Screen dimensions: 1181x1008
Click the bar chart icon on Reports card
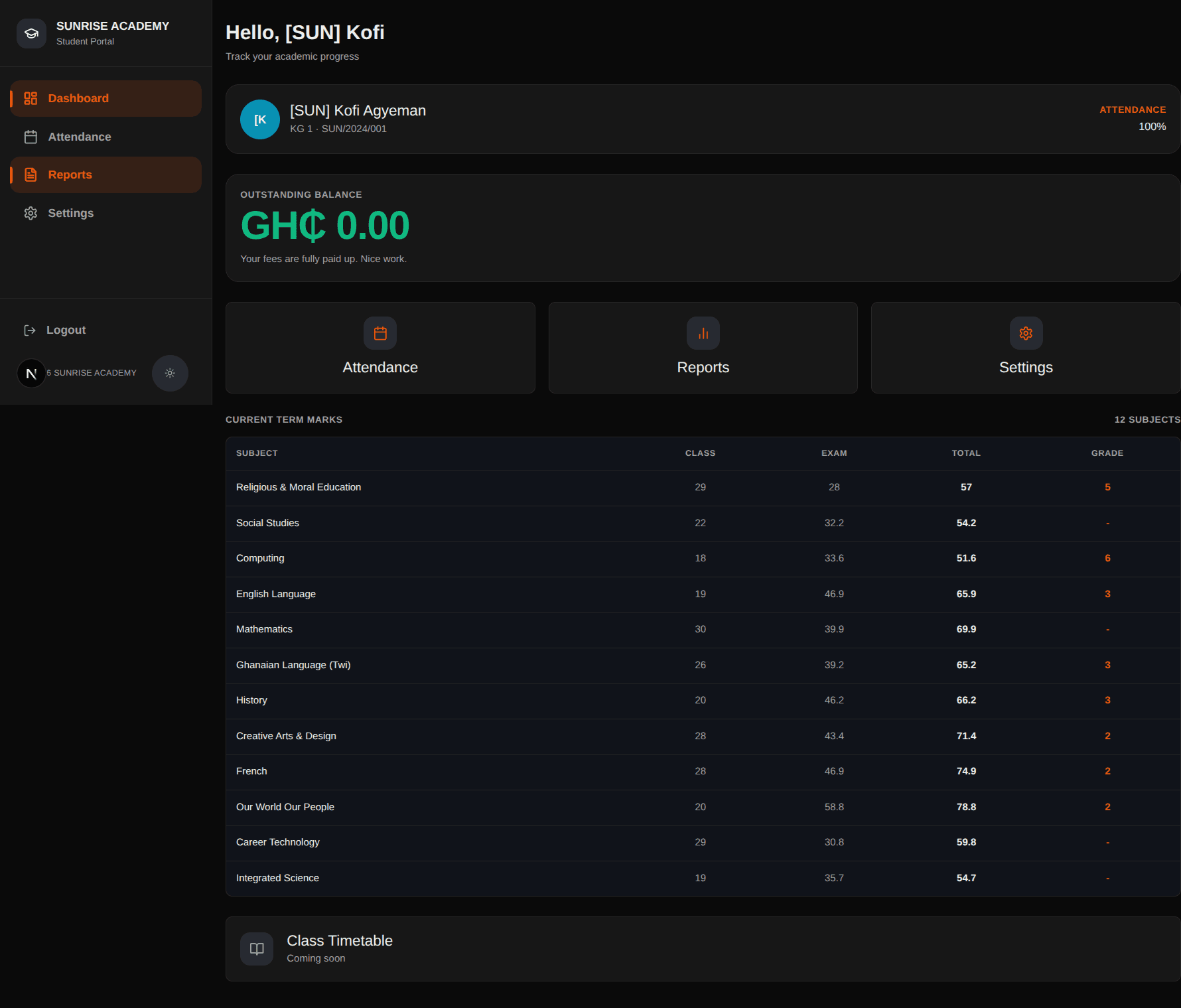[x=703, y=333]
